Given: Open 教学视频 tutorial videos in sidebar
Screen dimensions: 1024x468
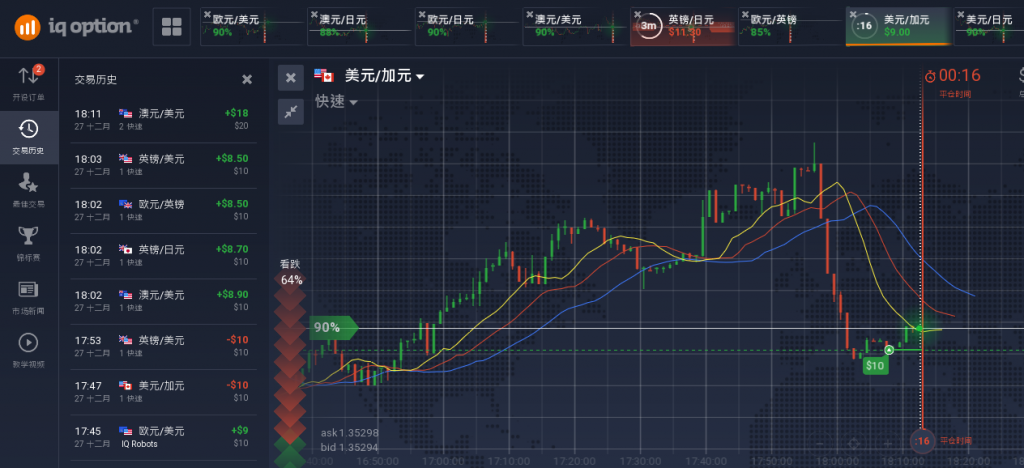Looking at the screenshot, I should pyautogui.click(x=28, y=348).
